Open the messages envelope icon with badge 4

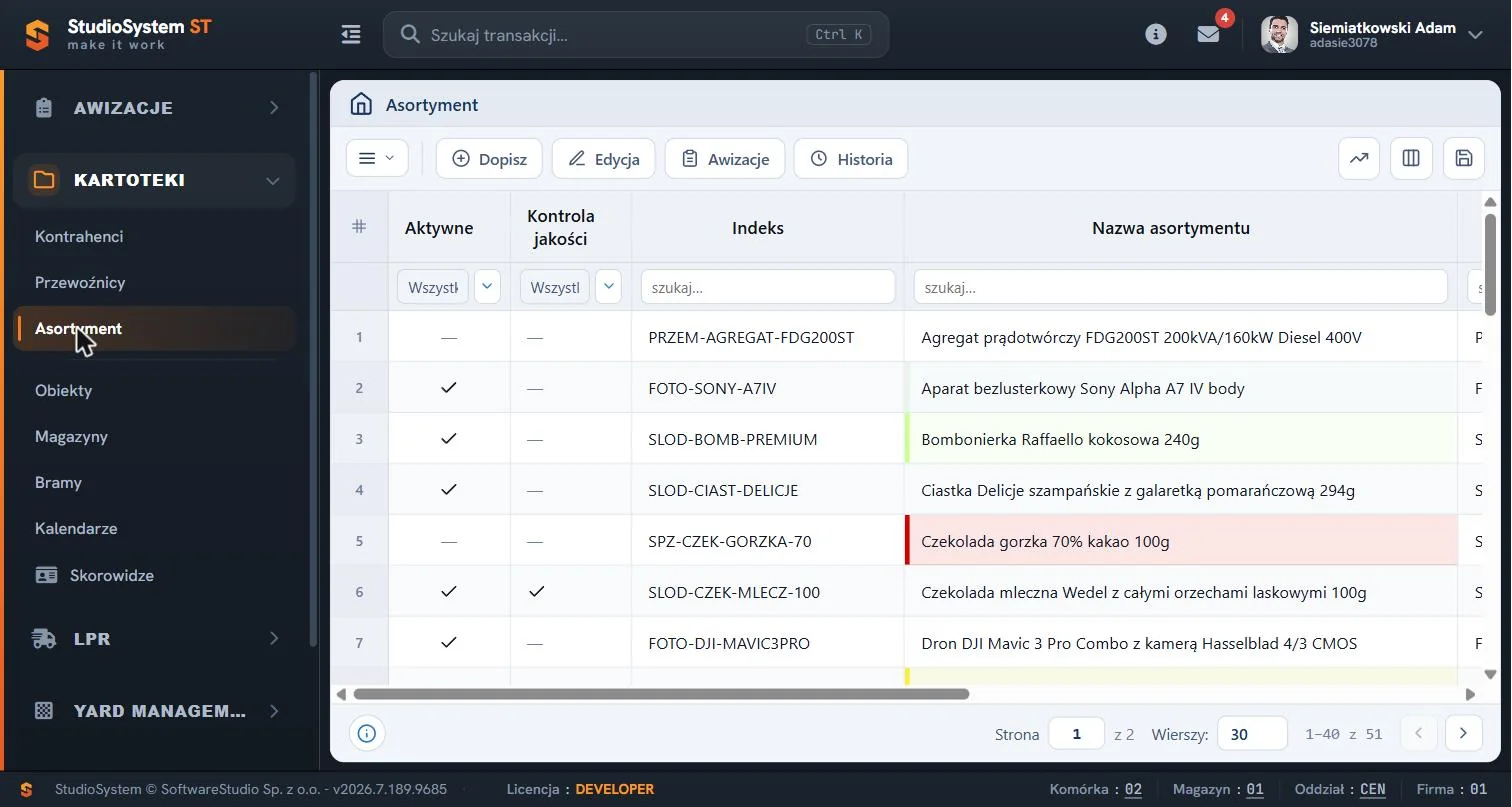click(x=1208, y=34)
